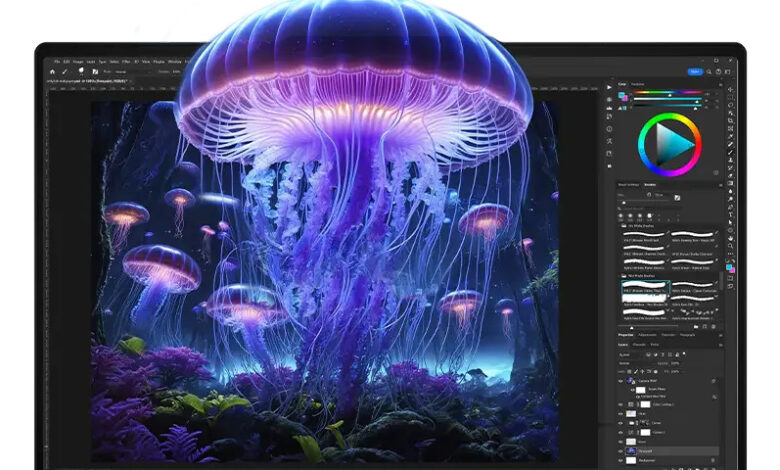Create a new brush group folder icon

pos(696,327)
